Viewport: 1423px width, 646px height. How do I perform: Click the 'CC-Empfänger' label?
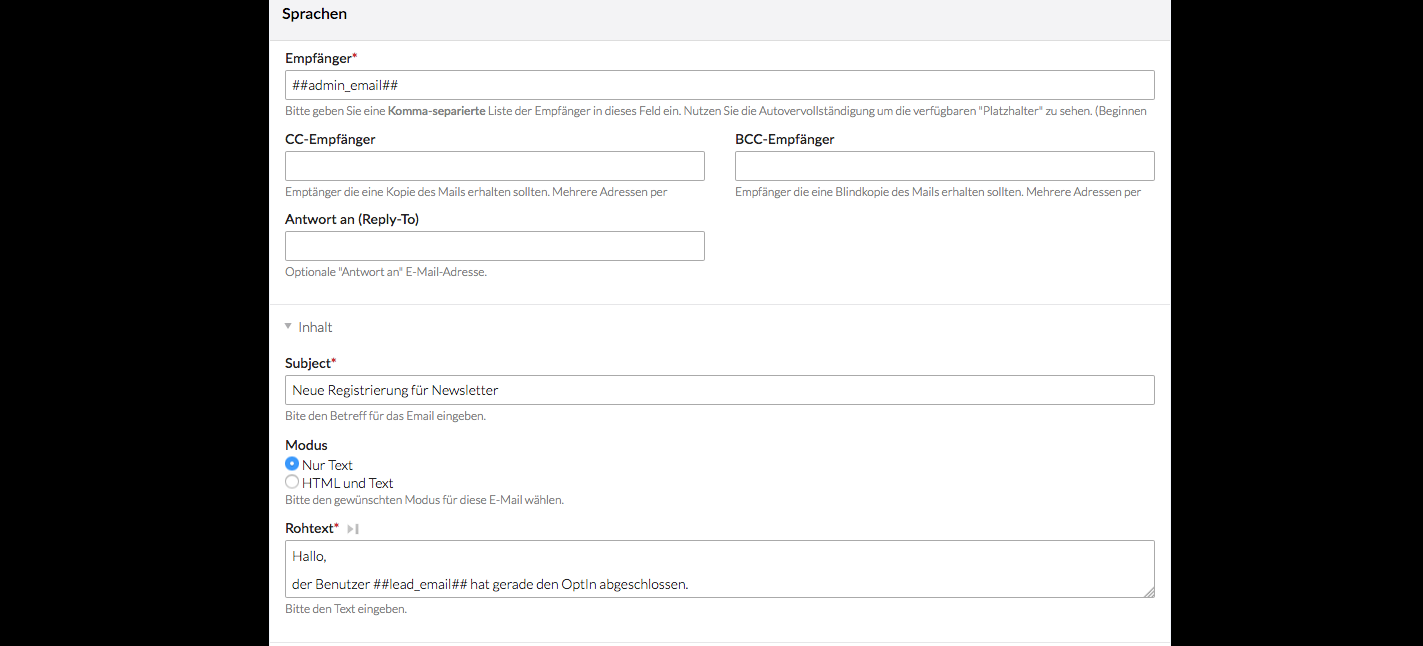pos(330,139)
